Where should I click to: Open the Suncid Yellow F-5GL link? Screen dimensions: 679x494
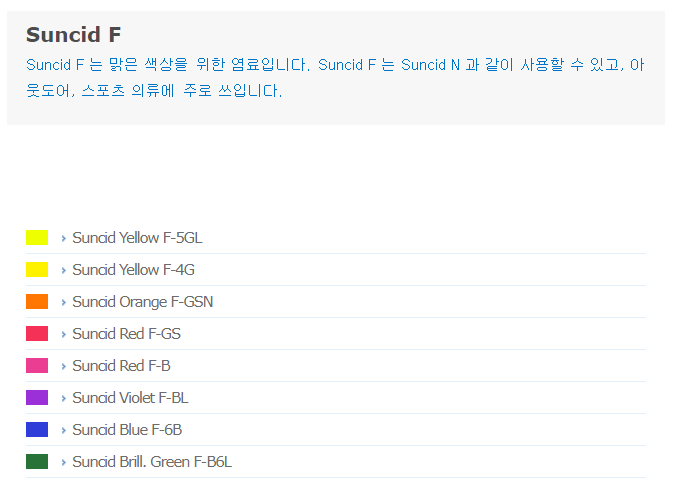click(137, 238)
